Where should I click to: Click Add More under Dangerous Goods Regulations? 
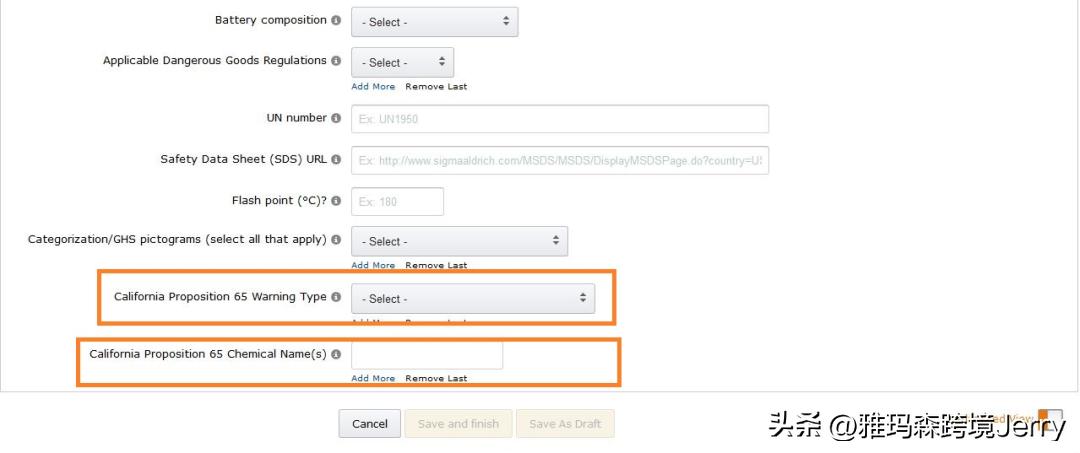click(373, 87)
